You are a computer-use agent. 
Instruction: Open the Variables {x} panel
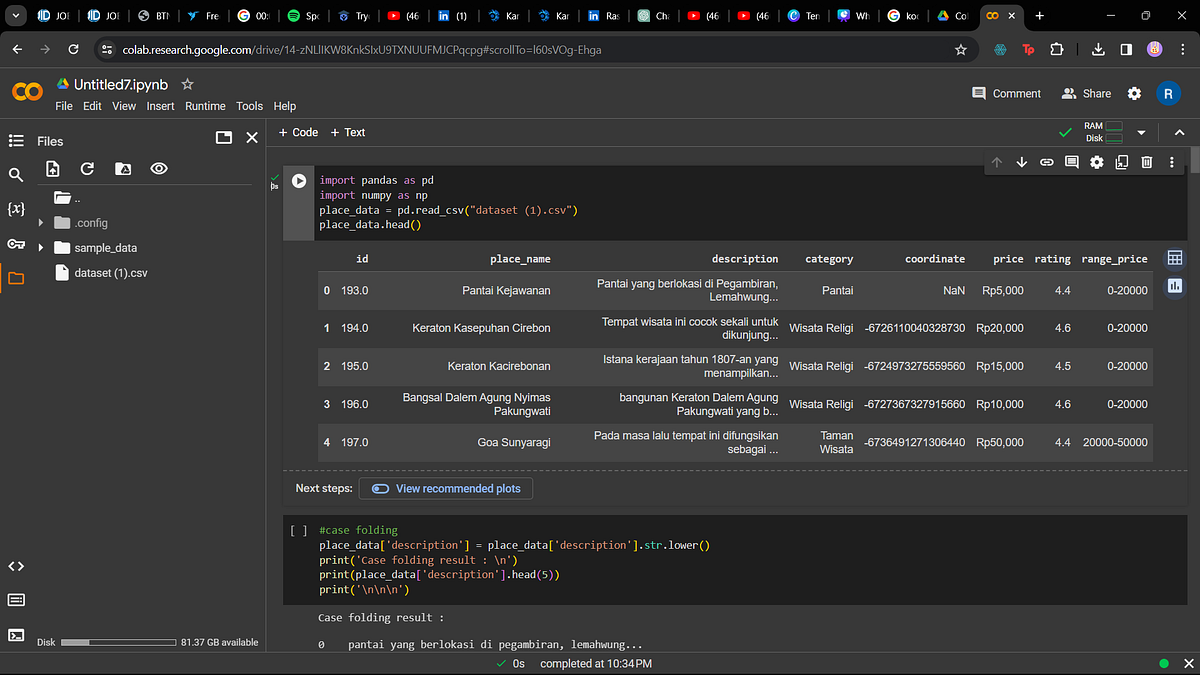tap(16, 210)
